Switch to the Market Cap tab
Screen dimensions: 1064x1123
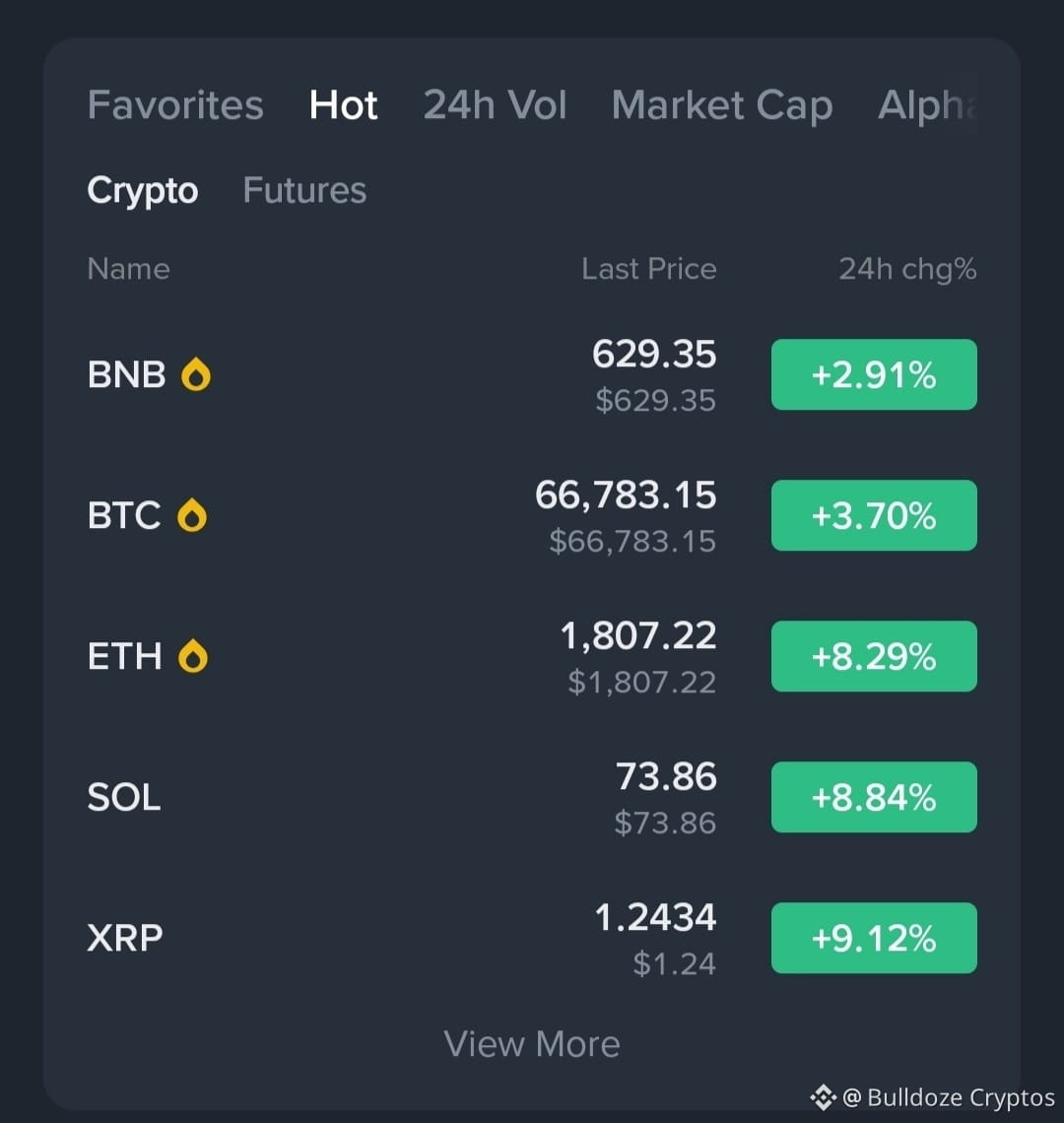(722, 106)
